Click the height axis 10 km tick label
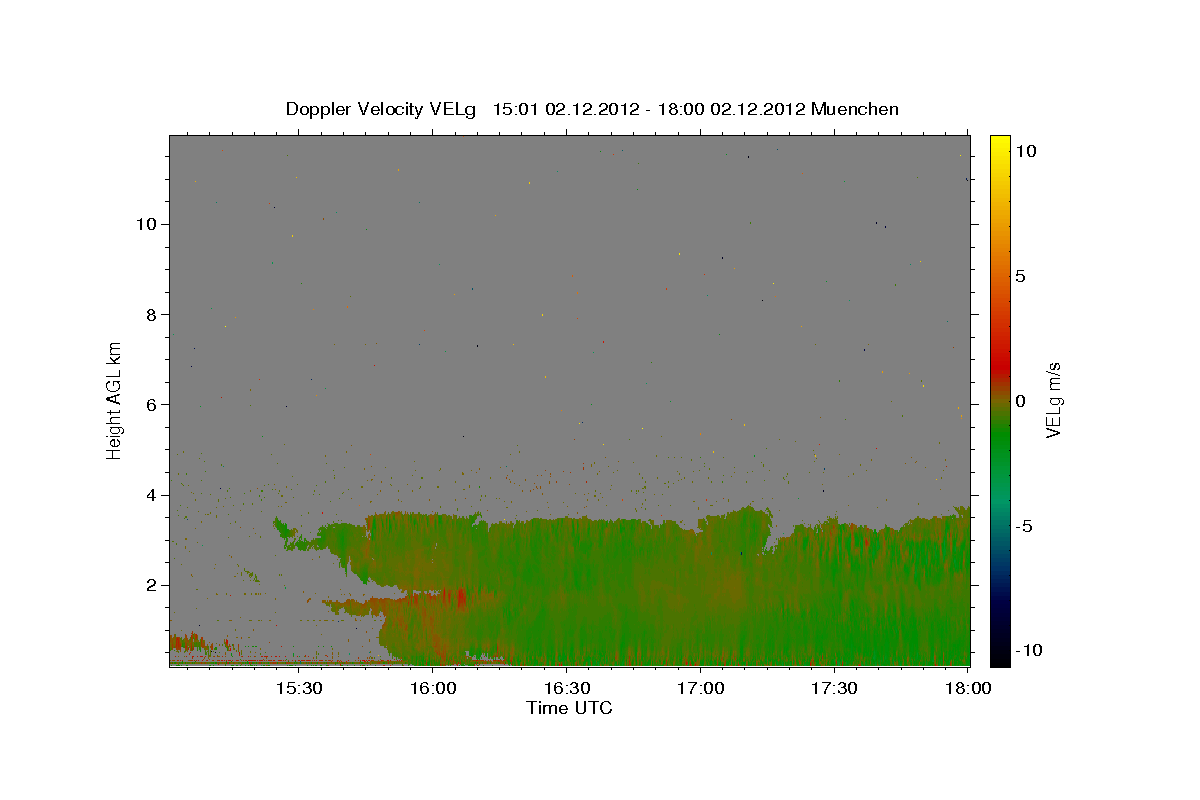Image resolution: width=1200 pixels, height=800 pixels. 147,224
